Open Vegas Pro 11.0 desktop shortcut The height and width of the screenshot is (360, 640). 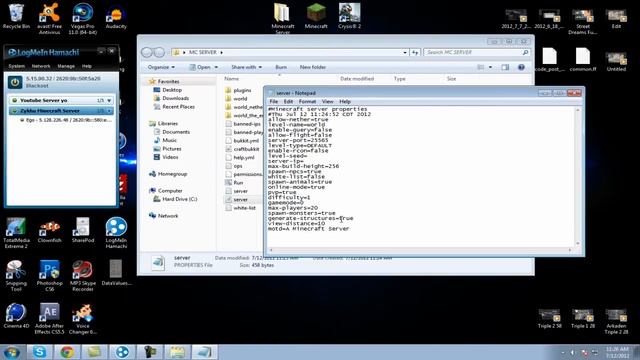point(82,18)
